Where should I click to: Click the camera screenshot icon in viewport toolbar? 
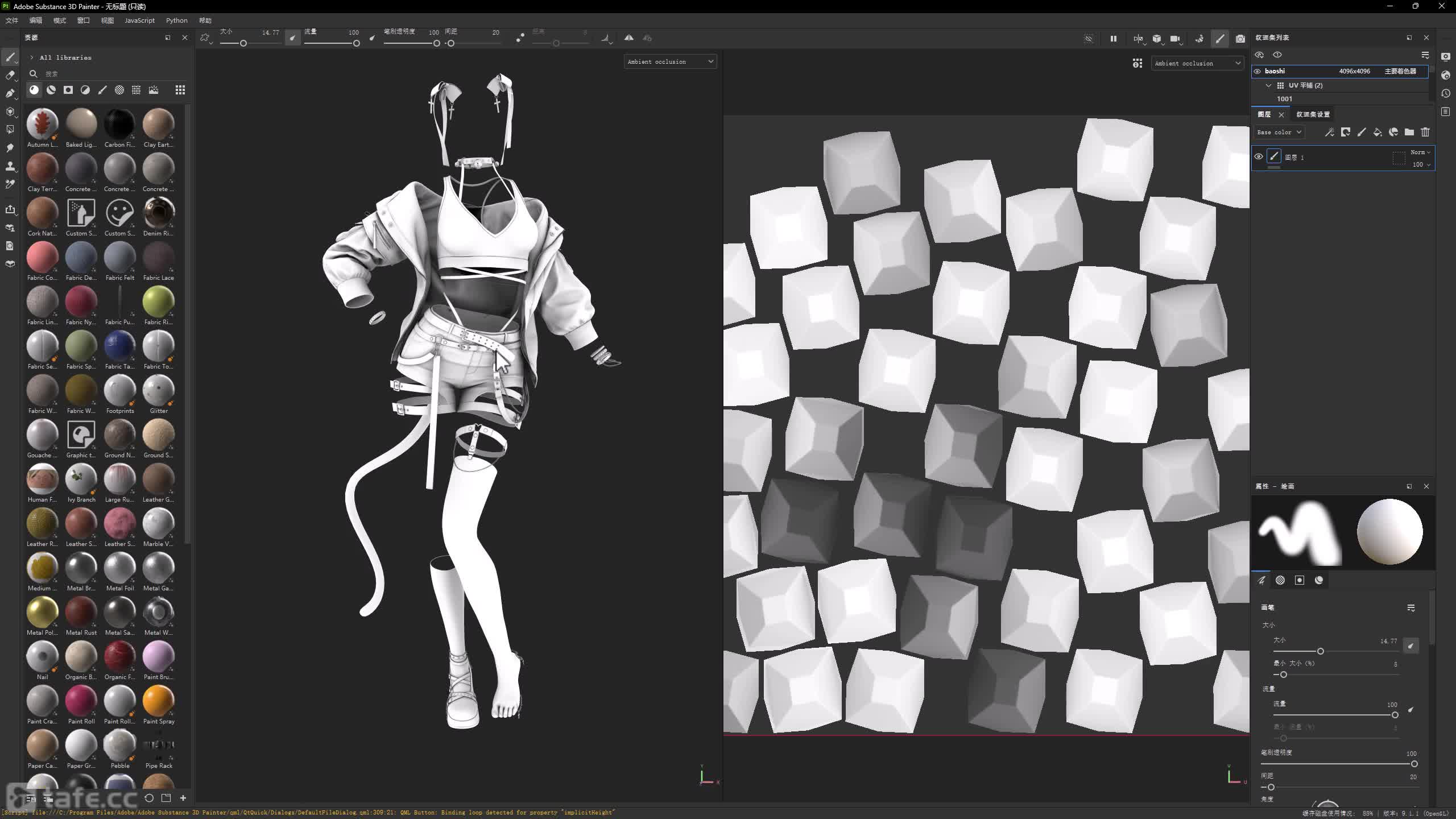pos(1240,39)
